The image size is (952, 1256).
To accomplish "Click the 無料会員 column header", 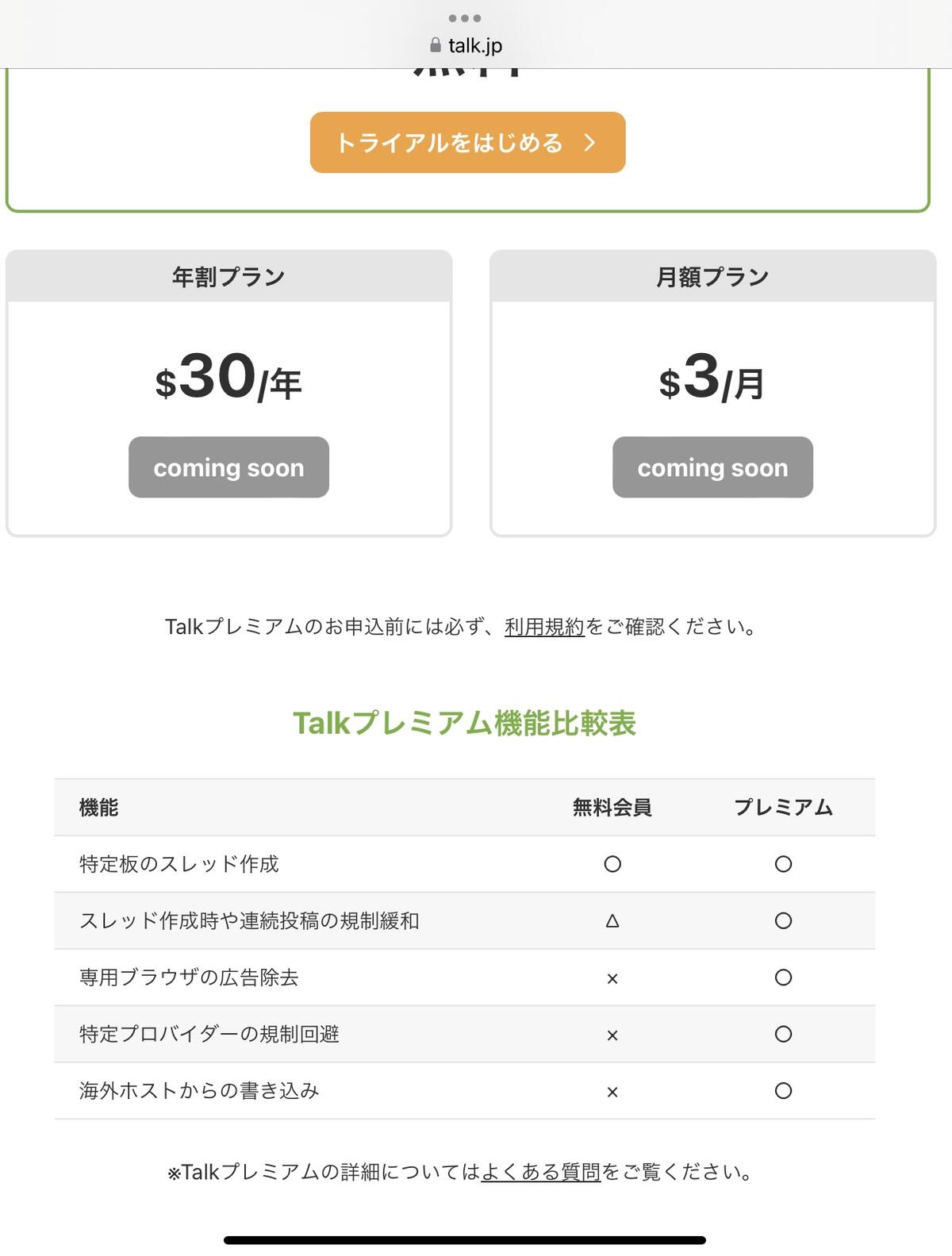I will tap(612, 808).
